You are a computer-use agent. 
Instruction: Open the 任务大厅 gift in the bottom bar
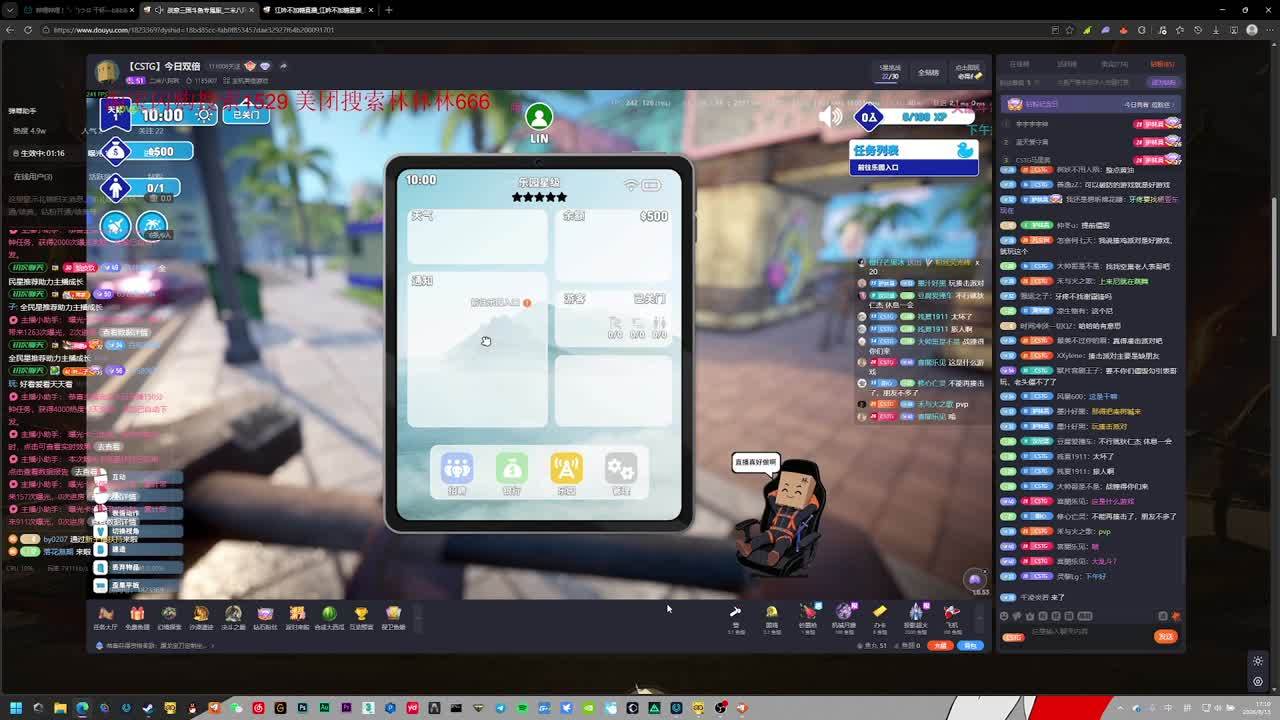tap(105, 618)
